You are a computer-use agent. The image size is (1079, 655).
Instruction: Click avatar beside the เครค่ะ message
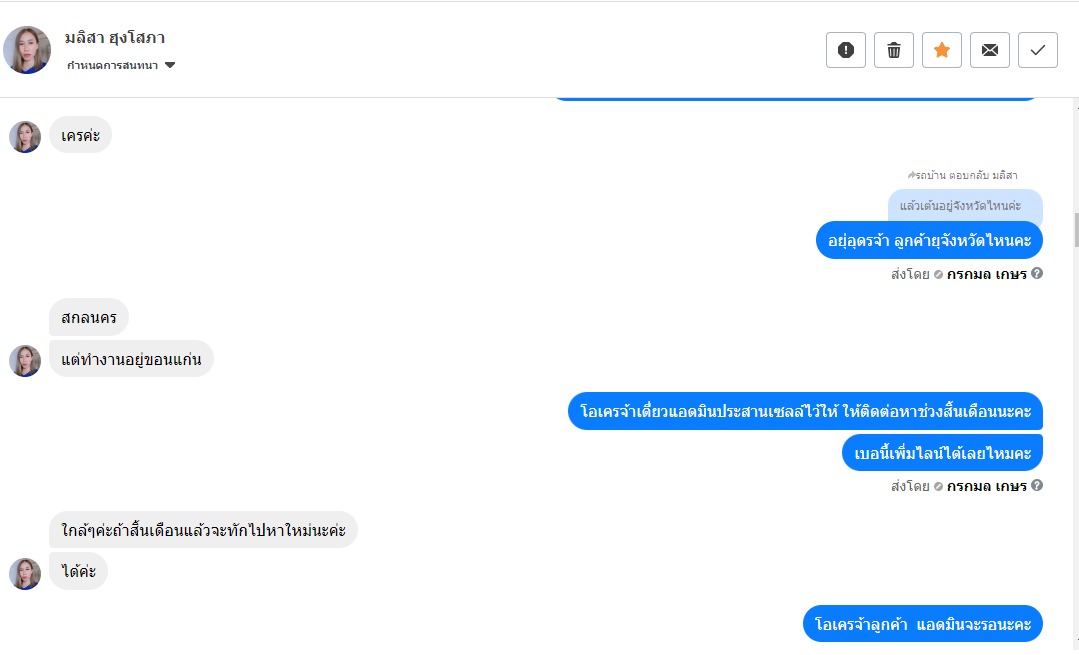point(25,136)
